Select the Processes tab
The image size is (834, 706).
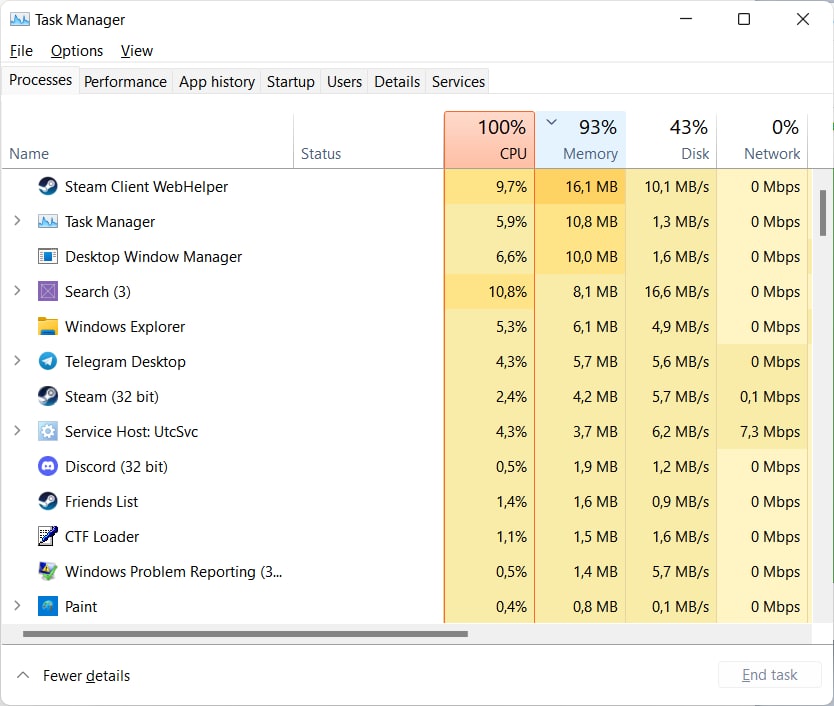click(x=40, y=80)
